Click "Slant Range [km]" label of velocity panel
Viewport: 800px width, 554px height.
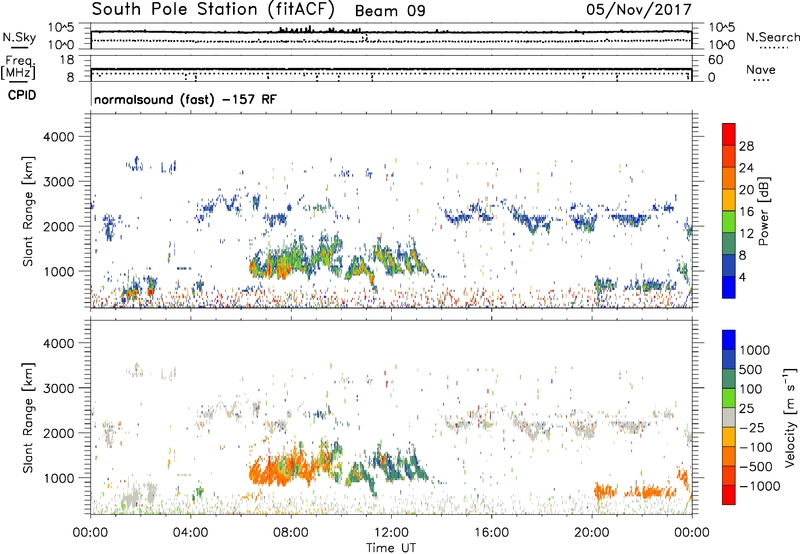pos(28,417)
